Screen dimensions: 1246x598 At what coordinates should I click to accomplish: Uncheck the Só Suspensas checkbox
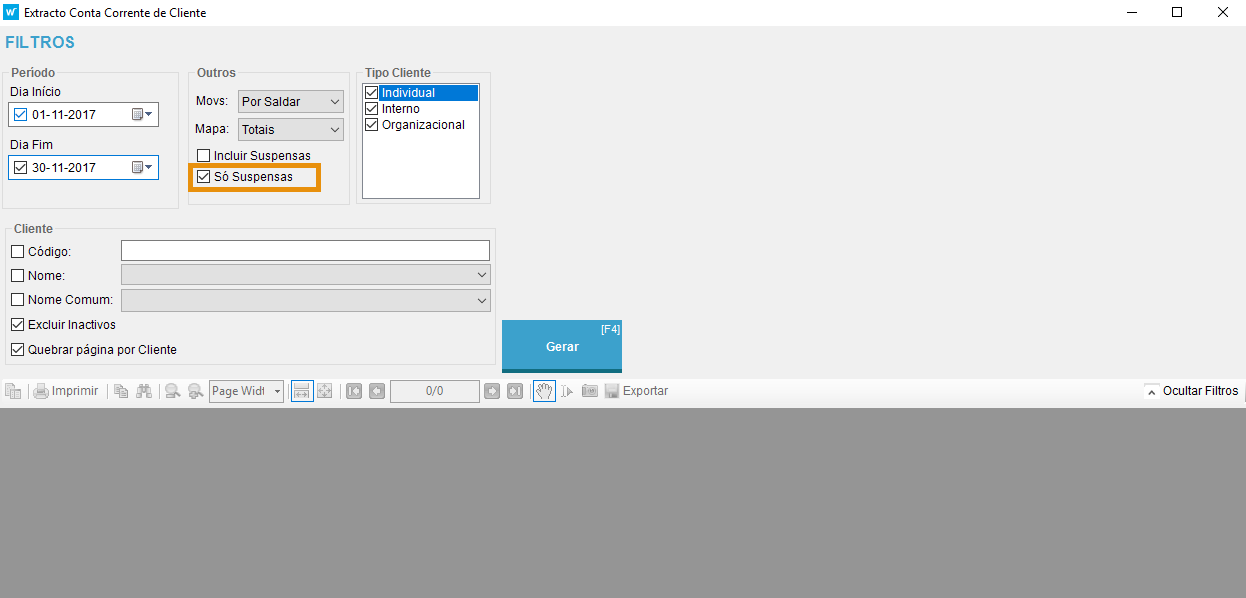[204, 177]
